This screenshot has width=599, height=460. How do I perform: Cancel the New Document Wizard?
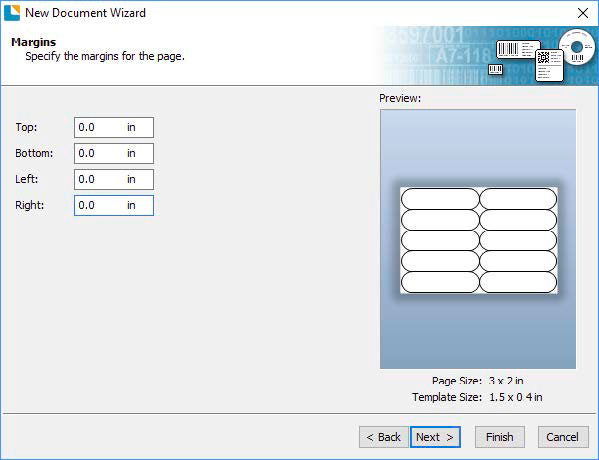563,437
